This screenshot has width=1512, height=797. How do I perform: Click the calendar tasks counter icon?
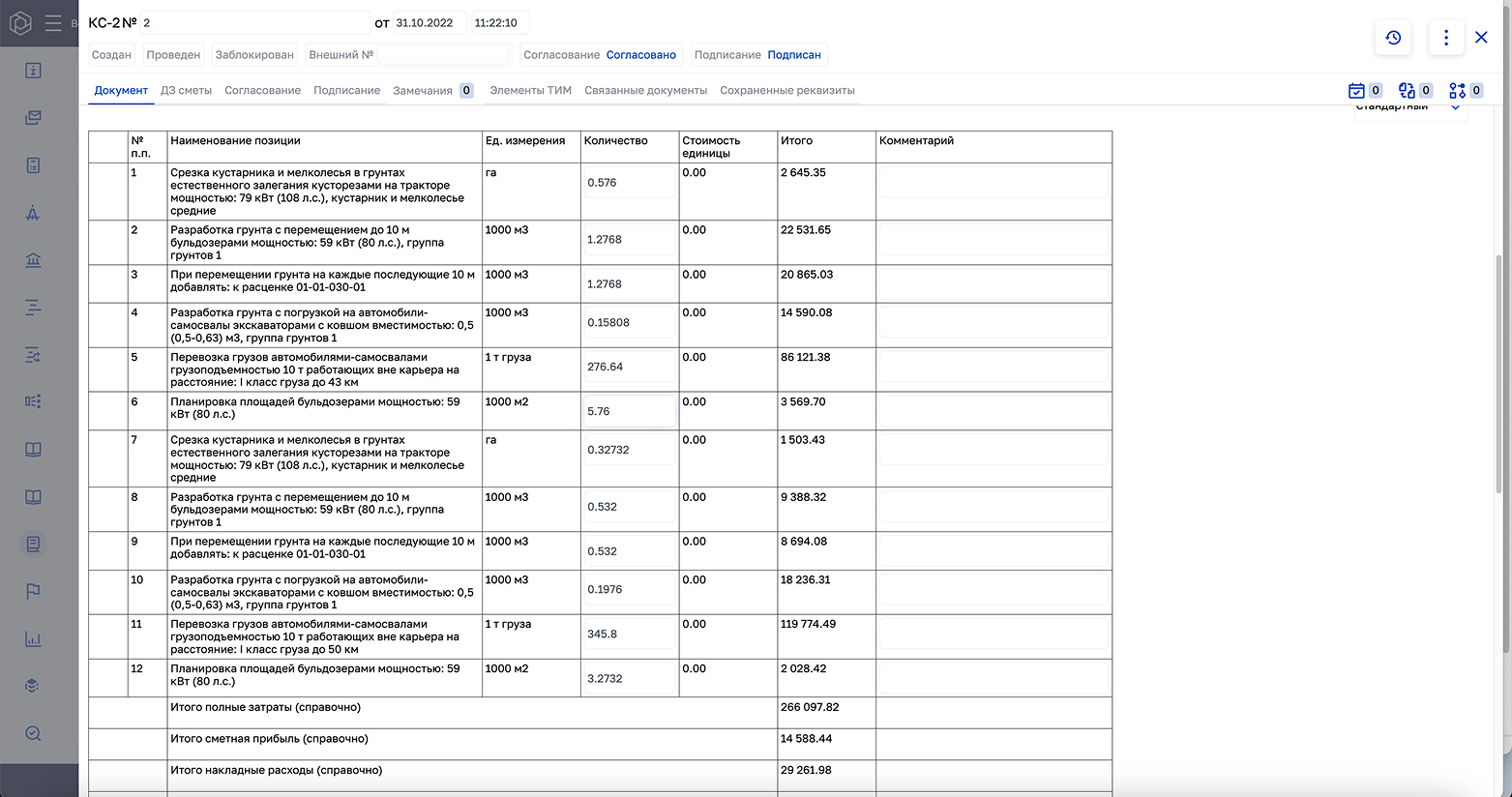pyautogui.click(x=1356, y=91)
